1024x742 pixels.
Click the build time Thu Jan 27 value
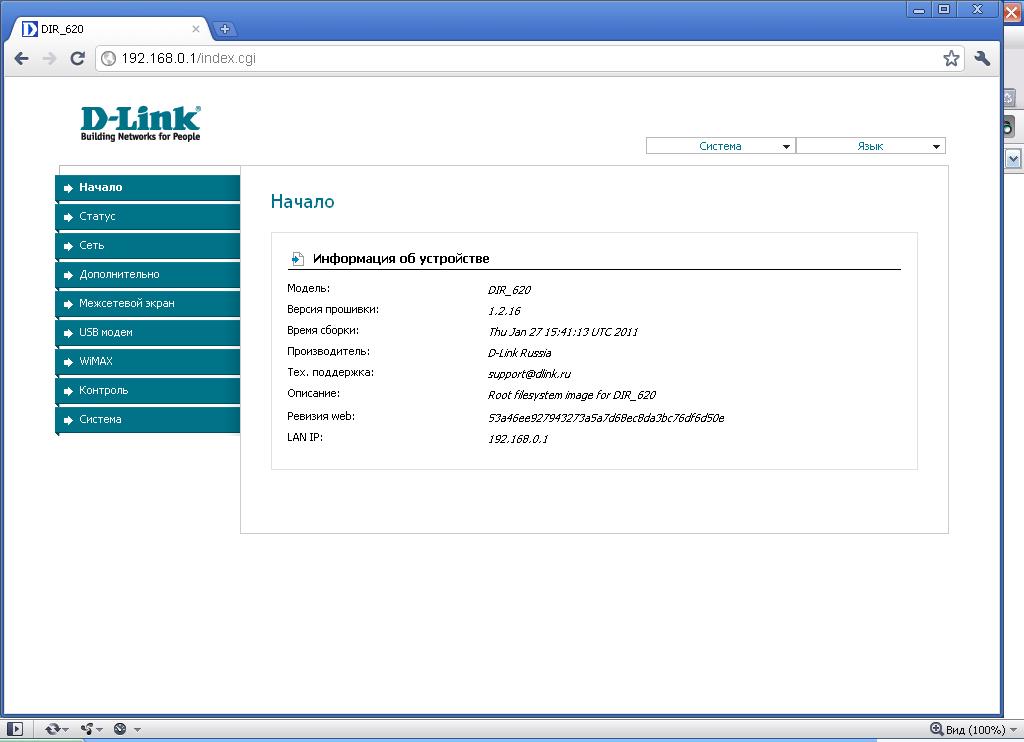[x=562, y=332]
